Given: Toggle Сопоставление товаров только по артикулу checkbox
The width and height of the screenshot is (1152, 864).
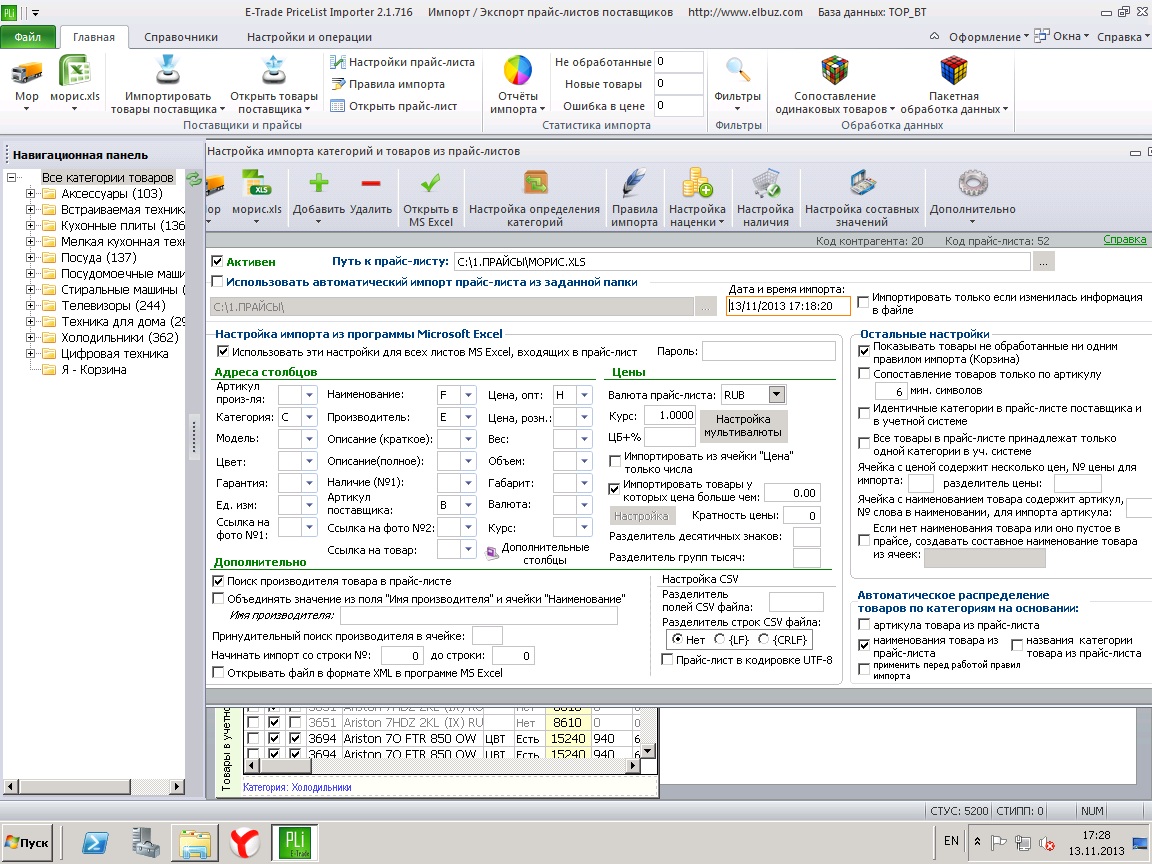Looking at the screenshot, I should [864, 374].
